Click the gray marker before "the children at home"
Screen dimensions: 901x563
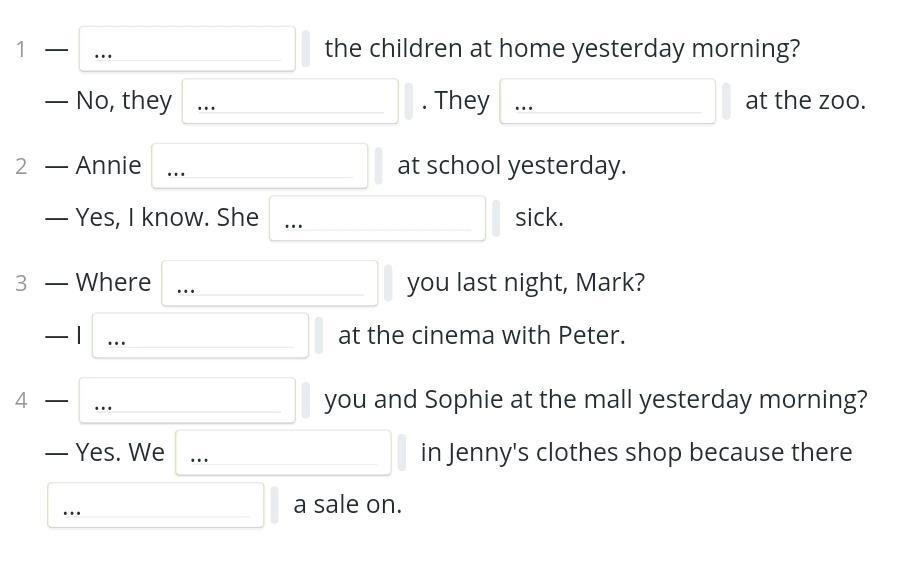tap(306, 49)
